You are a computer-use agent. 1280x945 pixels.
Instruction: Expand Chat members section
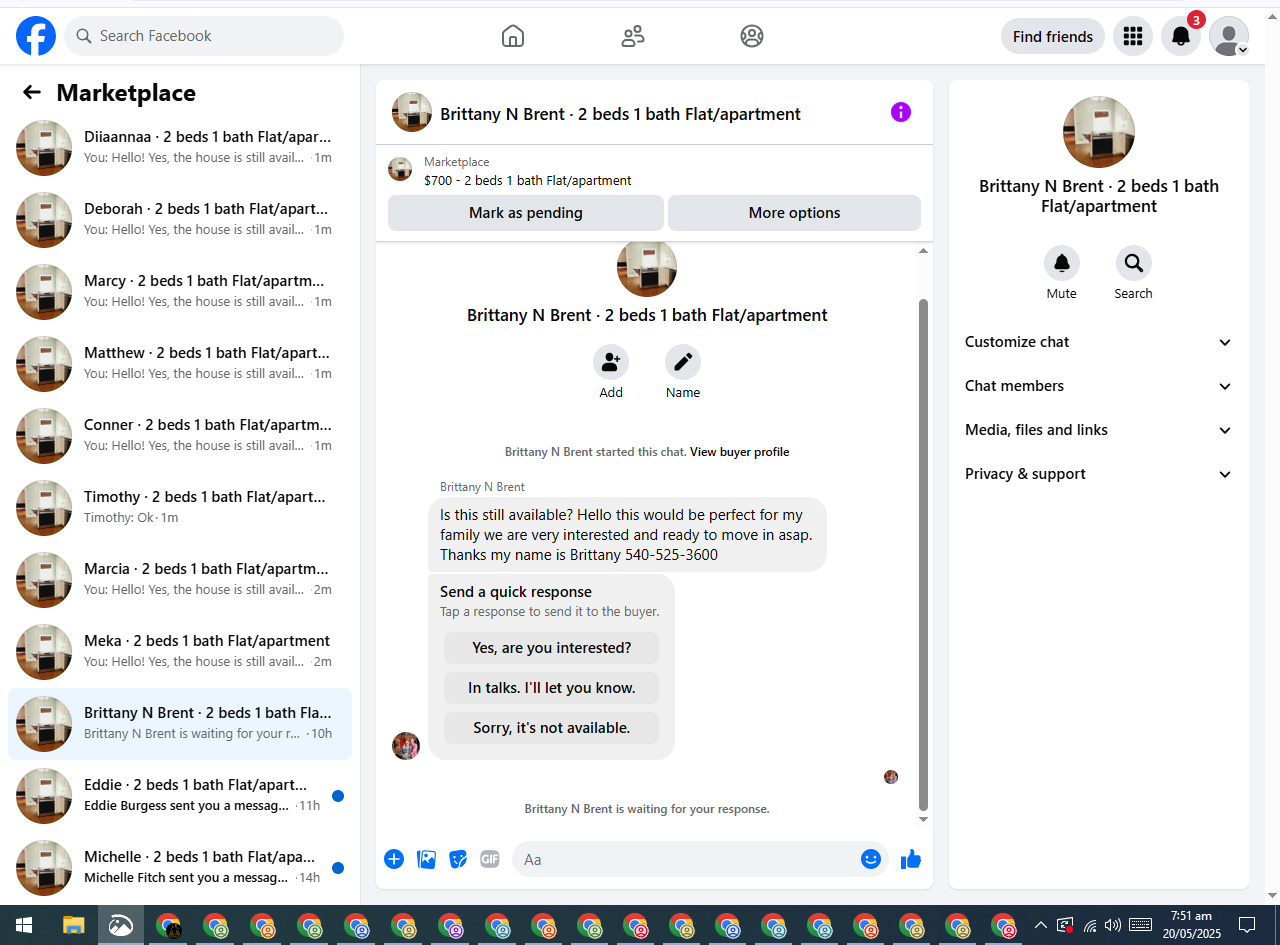1099,386
